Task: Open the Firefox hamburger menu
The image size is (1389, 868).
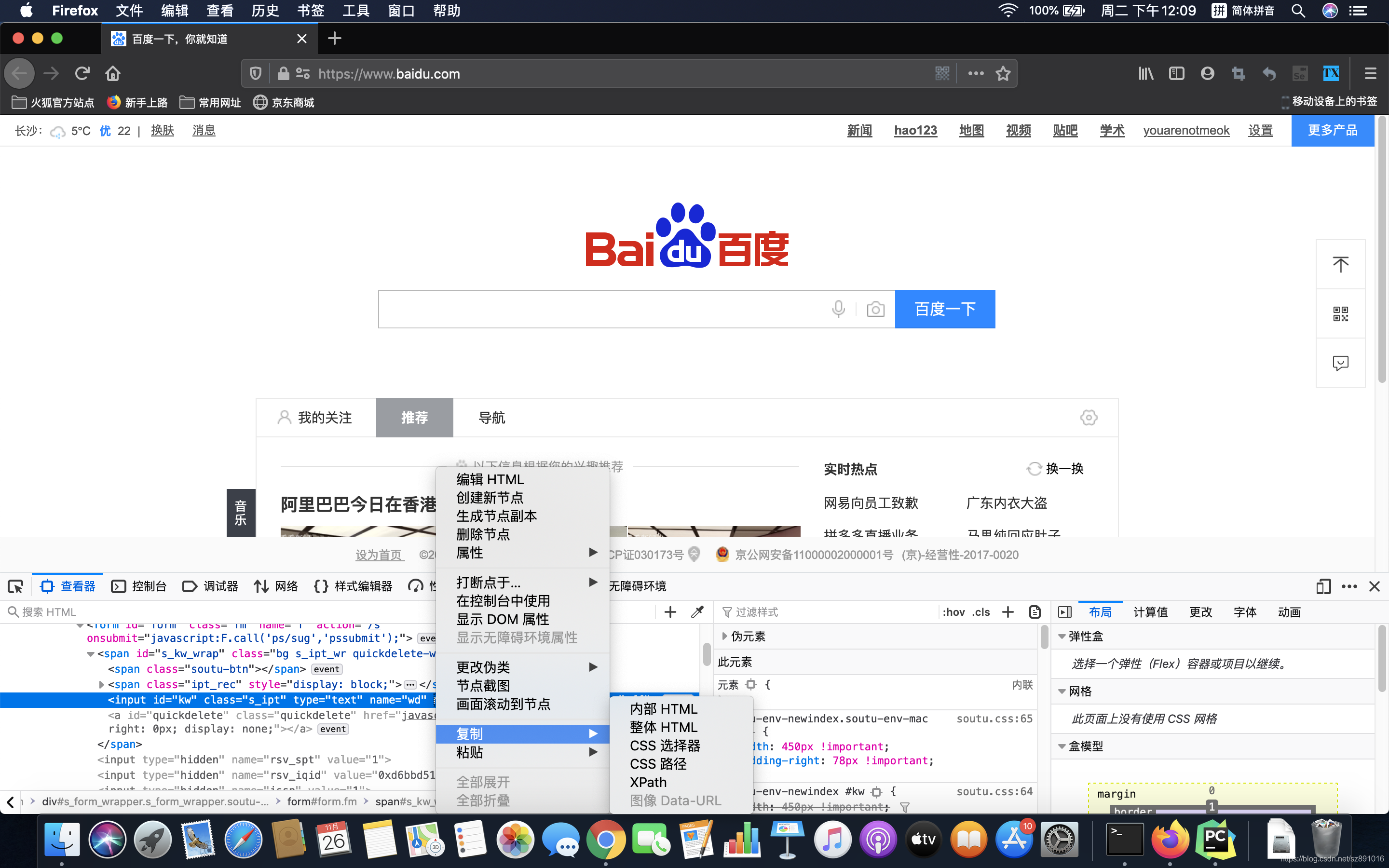Action: pos(1371,73)
